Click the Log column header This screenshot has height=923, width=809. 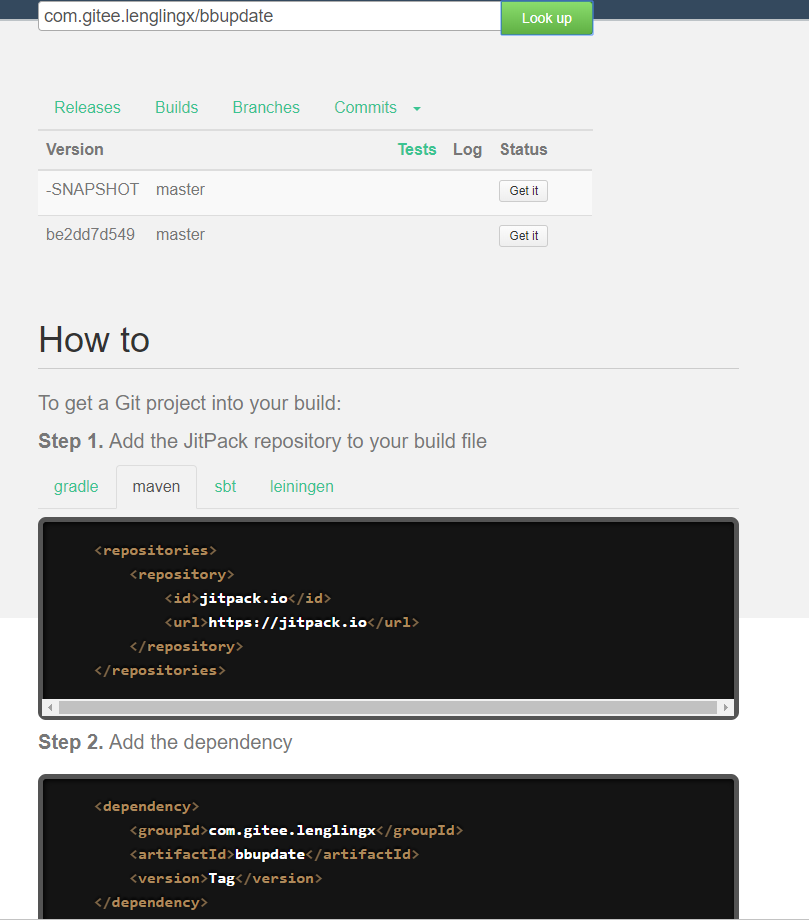coord(468,150)
